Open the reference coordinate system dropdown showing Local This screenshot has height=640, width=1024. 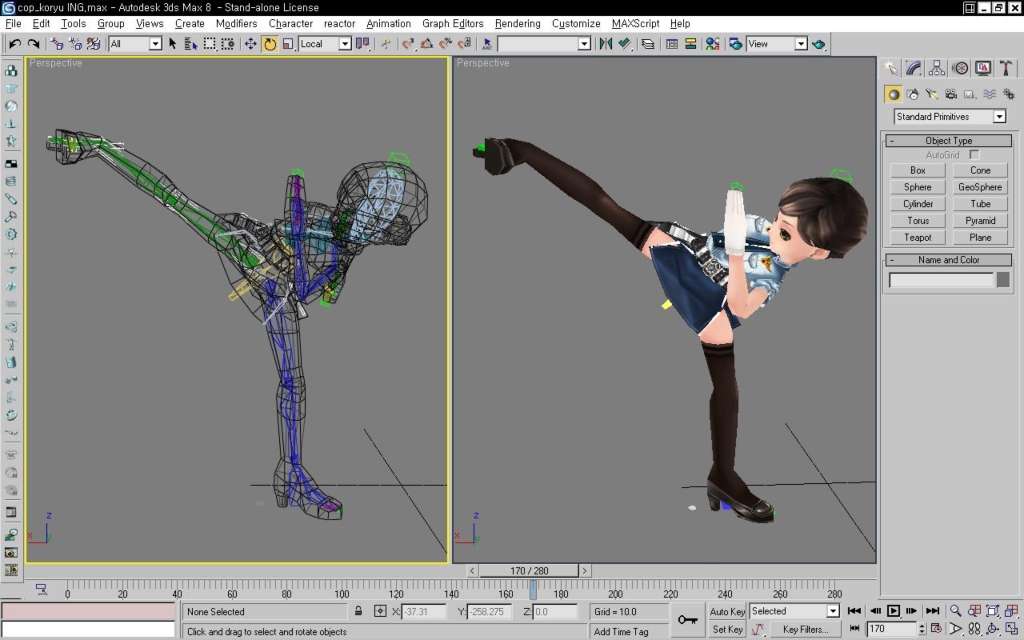[325, 44]
